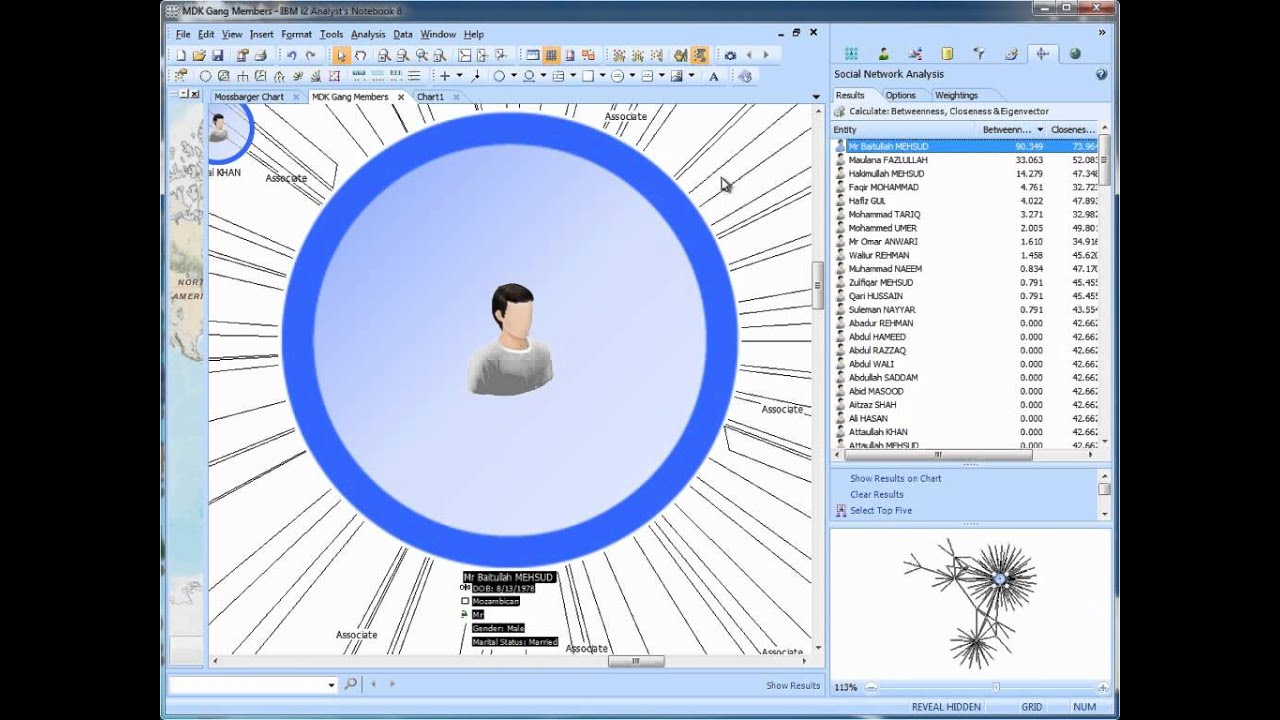Screen dimensions: 1280x720
Task: Click the Mr Baitullah MEHSUD entity icon on chart
Action: (x=510, y=338)
